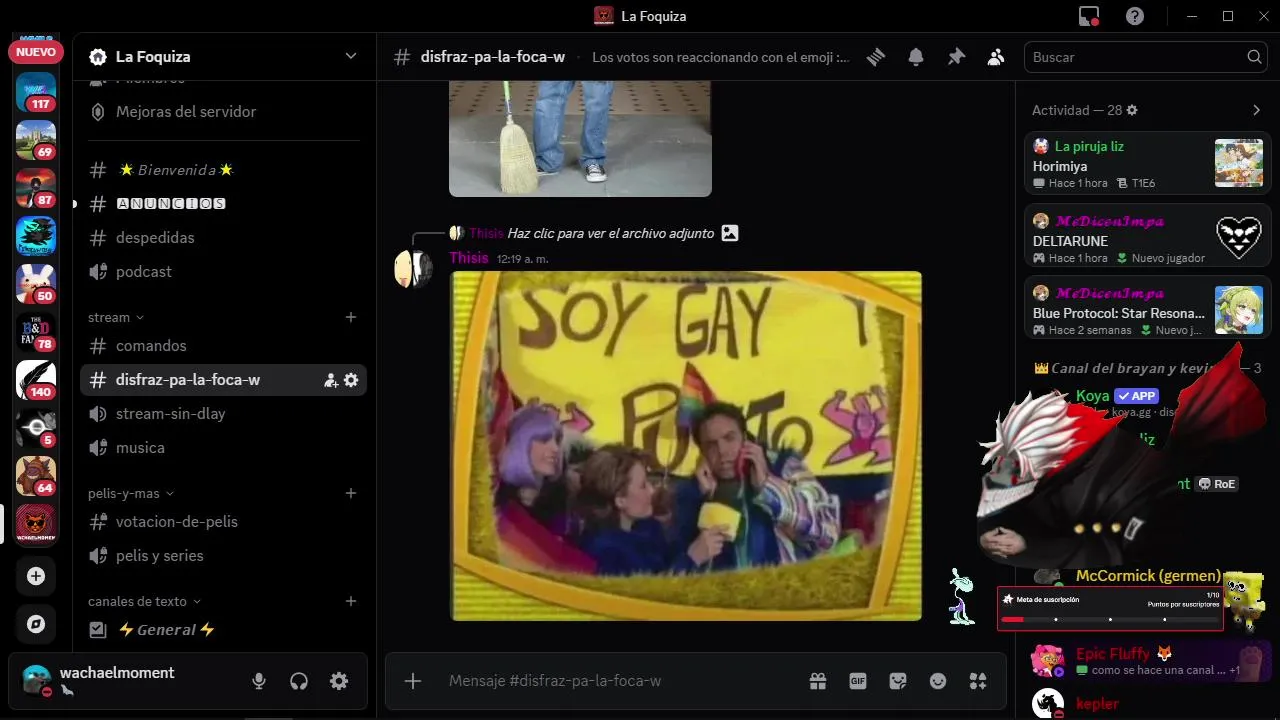Jump to replied message attachment text

pos(610,233)
